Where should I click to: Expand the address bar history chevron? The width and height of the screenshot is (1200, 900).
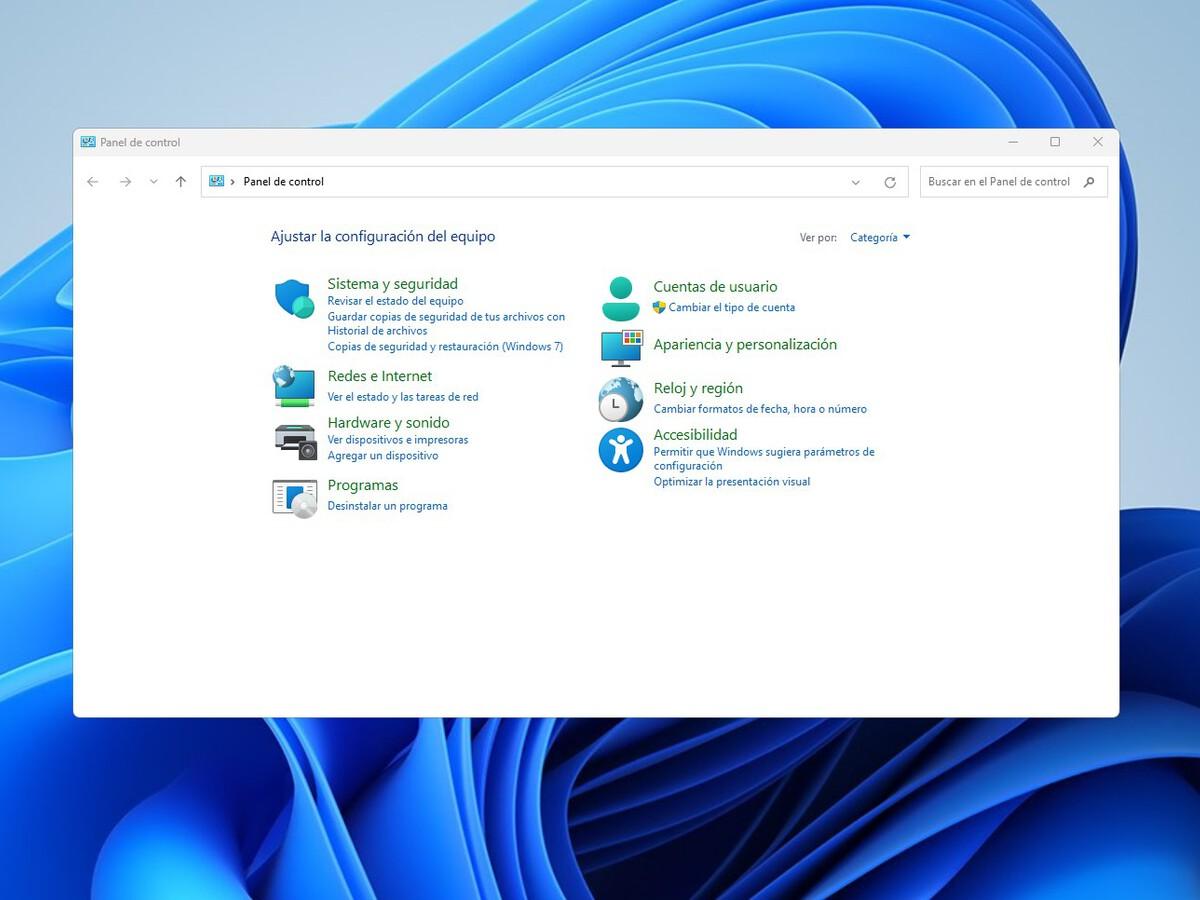tap(856, 181)
